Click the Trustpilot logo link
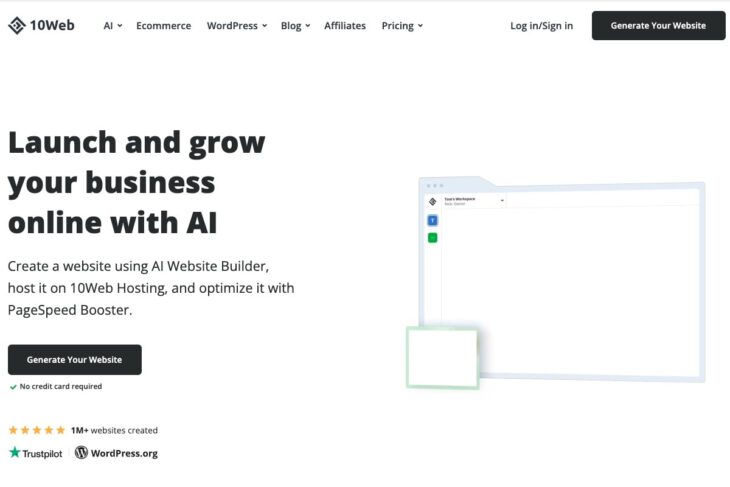This screenshot has width=730, height=487. pos(35,453)
